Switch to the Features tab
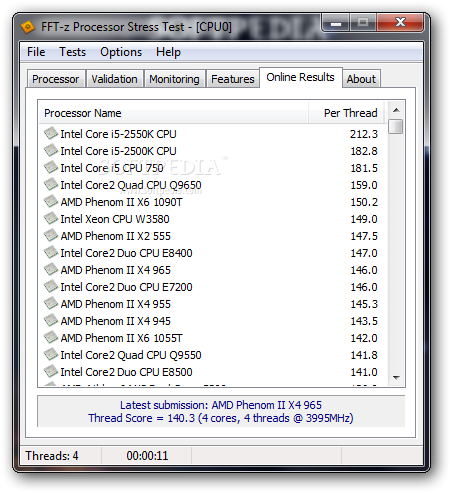The image size is (451, 493). [233, 79]
